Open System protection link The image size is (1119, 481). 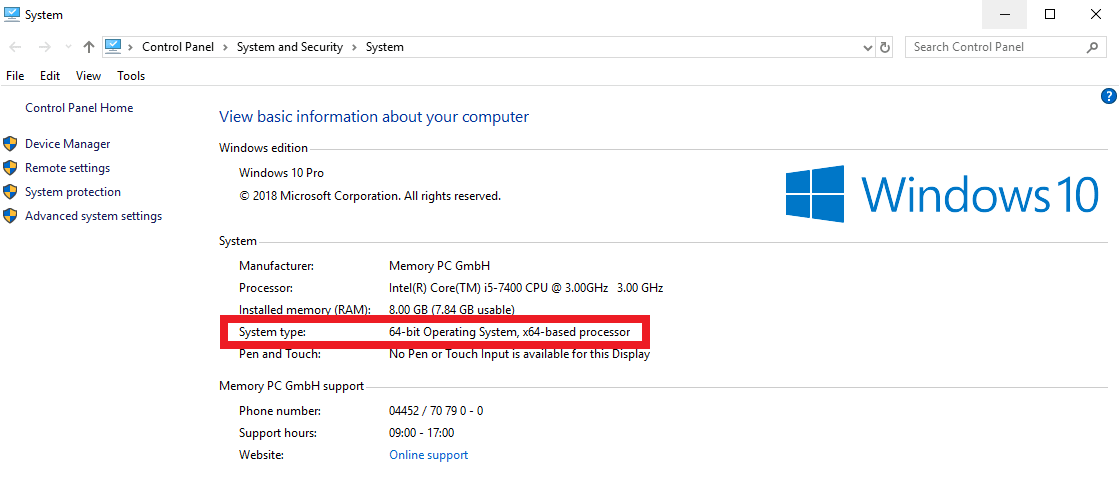pyautogui.click(x=73, y=192)
